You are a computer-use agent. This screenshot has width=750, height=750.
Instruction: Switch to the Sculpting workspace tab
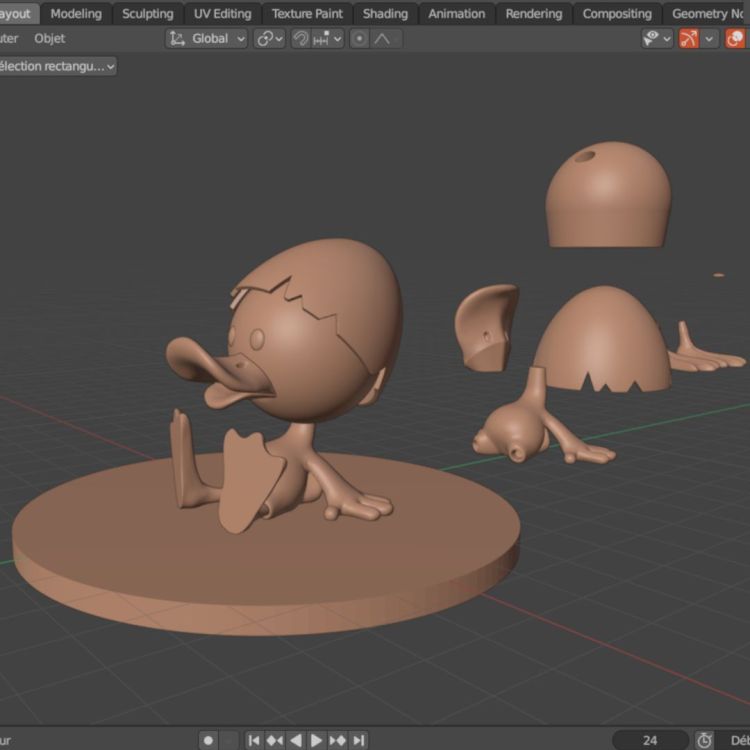[147, 14]
